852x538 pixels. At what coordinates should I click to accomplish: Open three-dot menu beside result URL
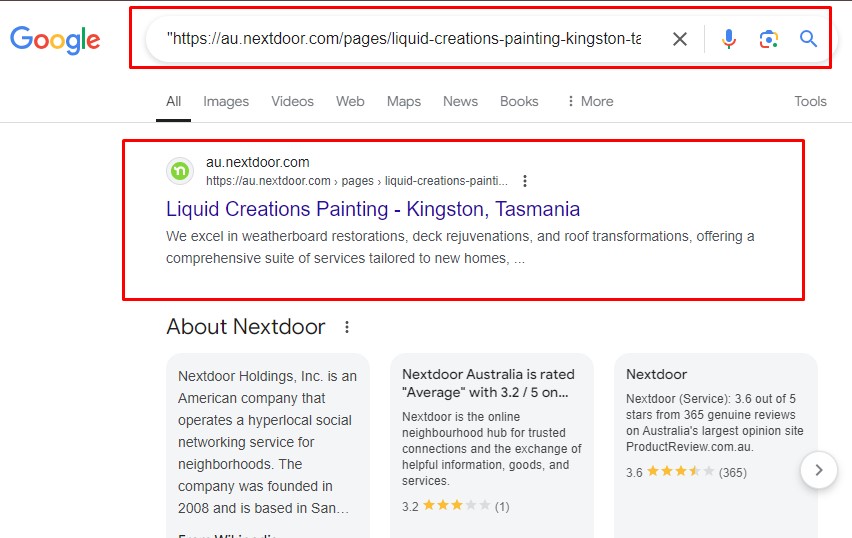click(x=525, y=181)
